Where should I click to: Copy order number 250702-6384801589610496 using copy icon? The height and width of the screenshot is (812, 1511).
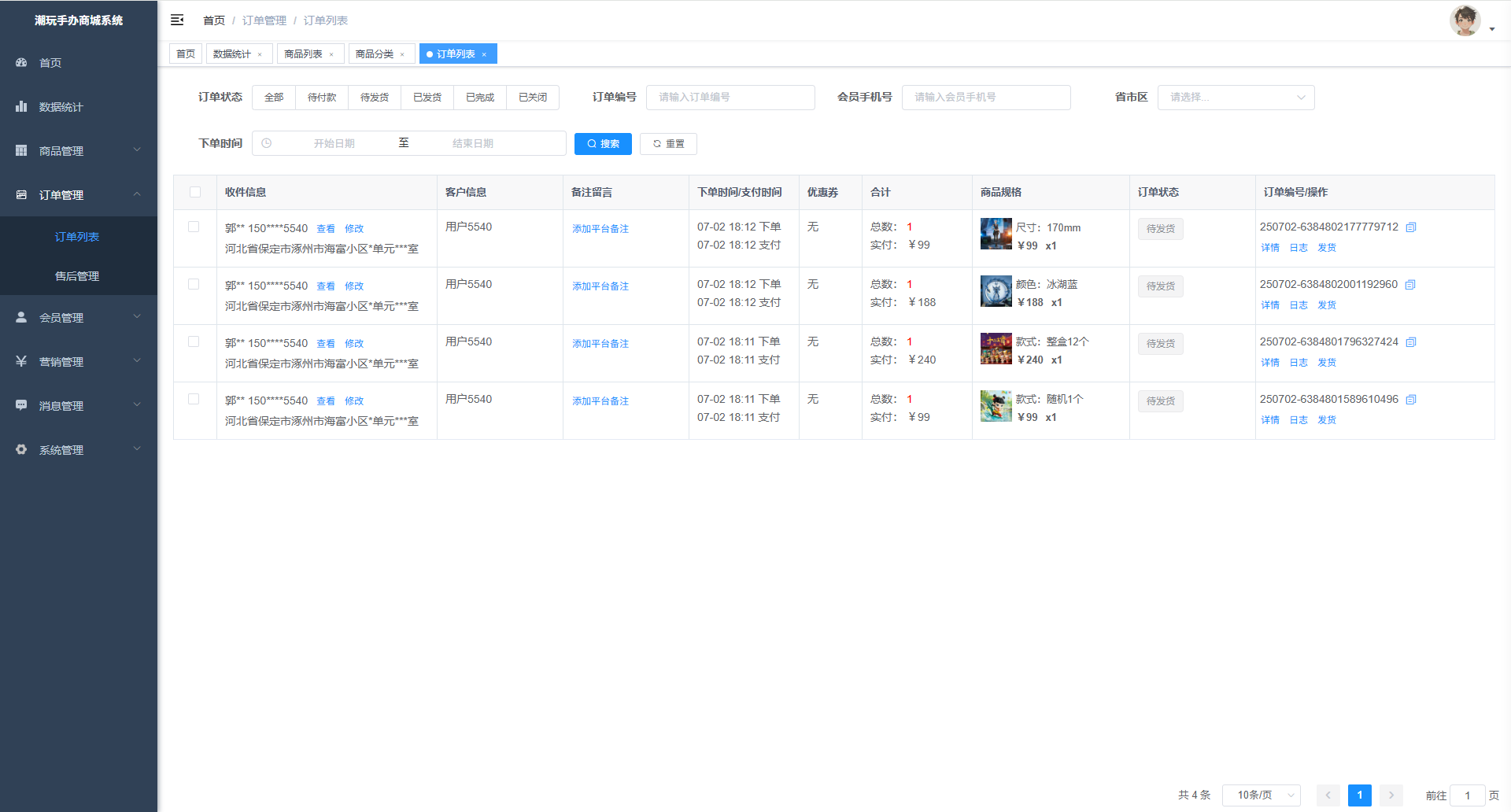tap(1411, 400)
